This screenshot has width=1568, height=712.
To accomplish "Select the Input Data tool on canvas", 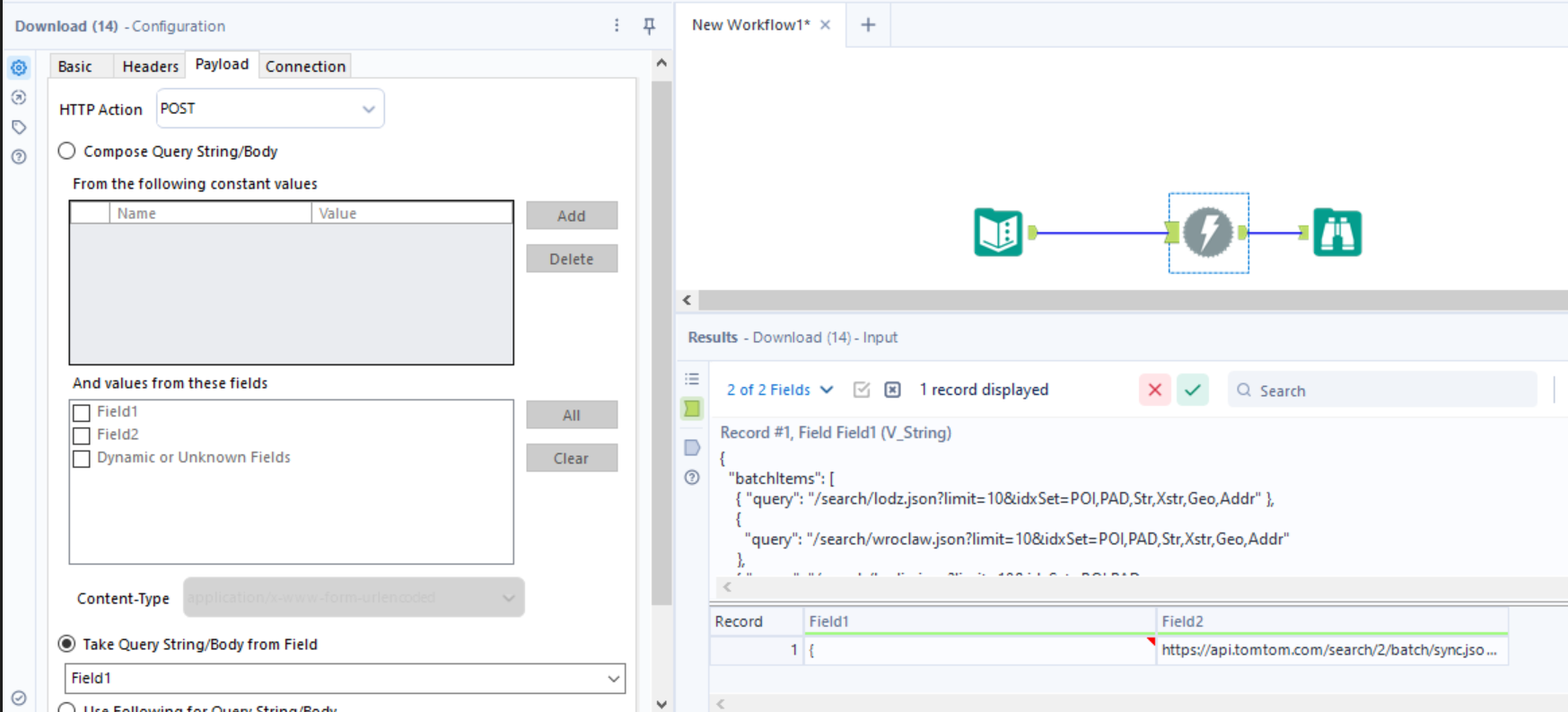I will click(x=998, y=233).
